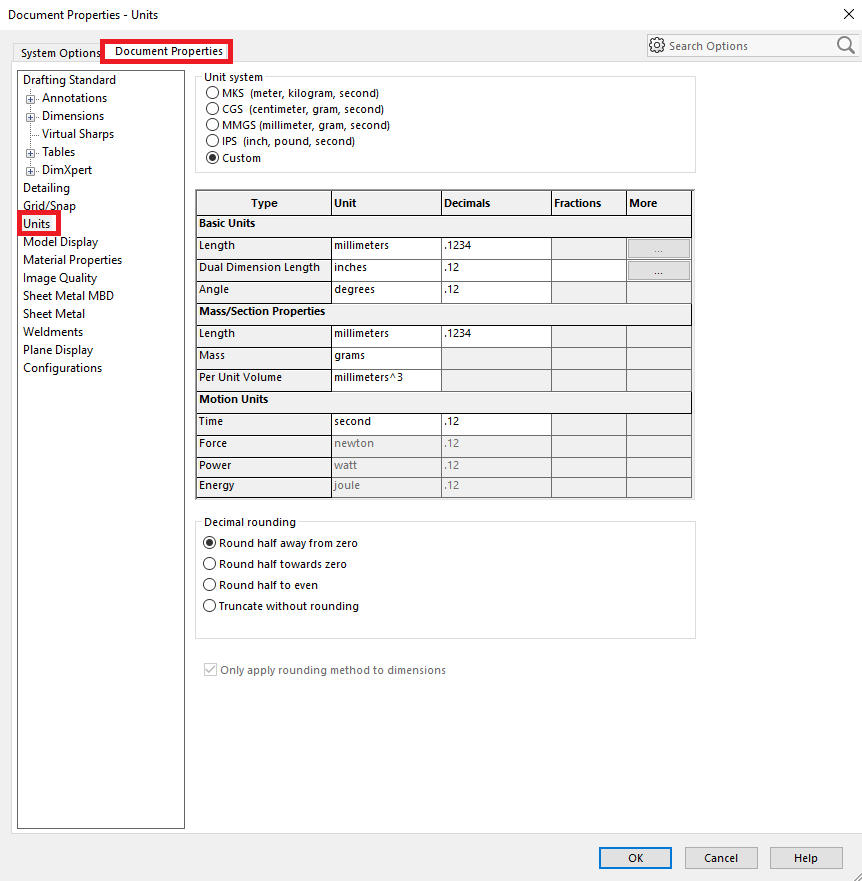
Task: Choose Round half to even rounding
Action: pyautogui.click(x=210, y=585)
